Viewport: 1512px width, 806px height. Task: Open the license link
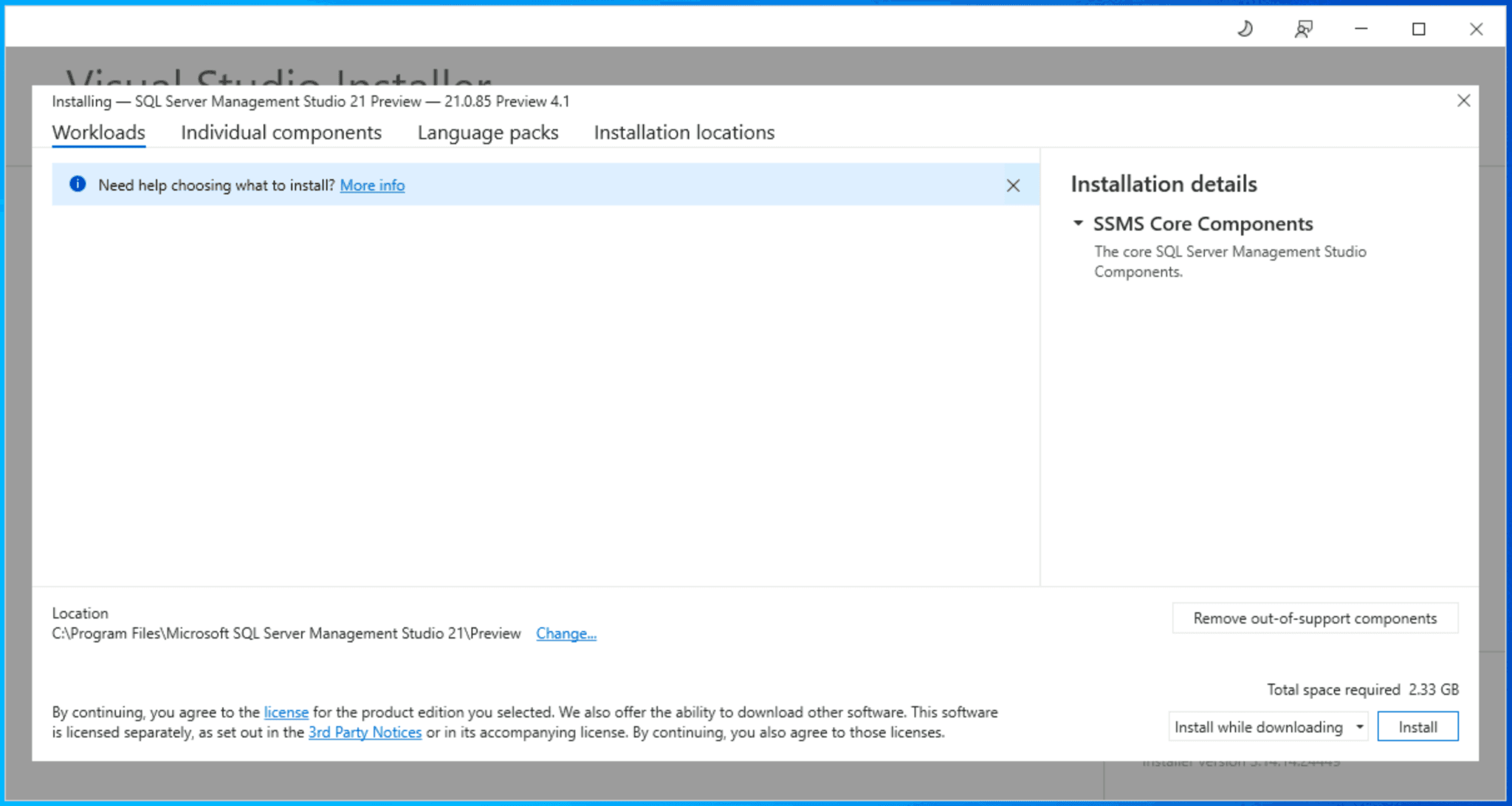(286, 712)
